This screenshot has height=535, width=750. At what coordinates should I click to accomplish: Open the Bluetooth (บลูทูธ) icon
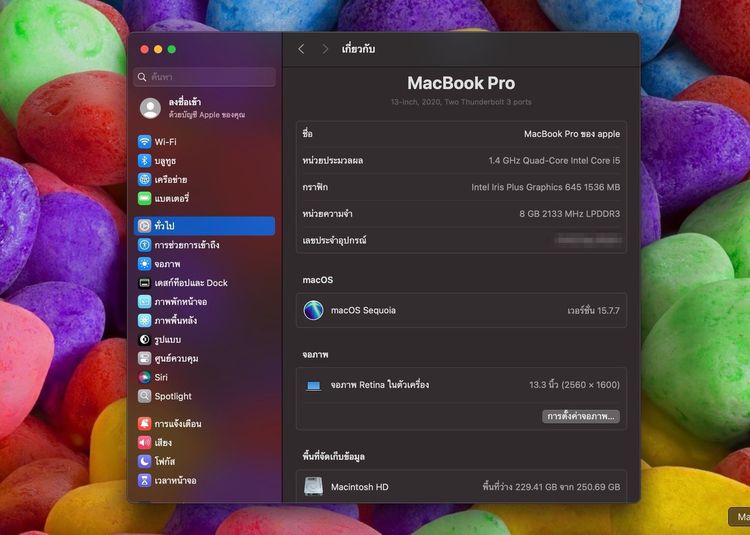click(x=144, y=161)
